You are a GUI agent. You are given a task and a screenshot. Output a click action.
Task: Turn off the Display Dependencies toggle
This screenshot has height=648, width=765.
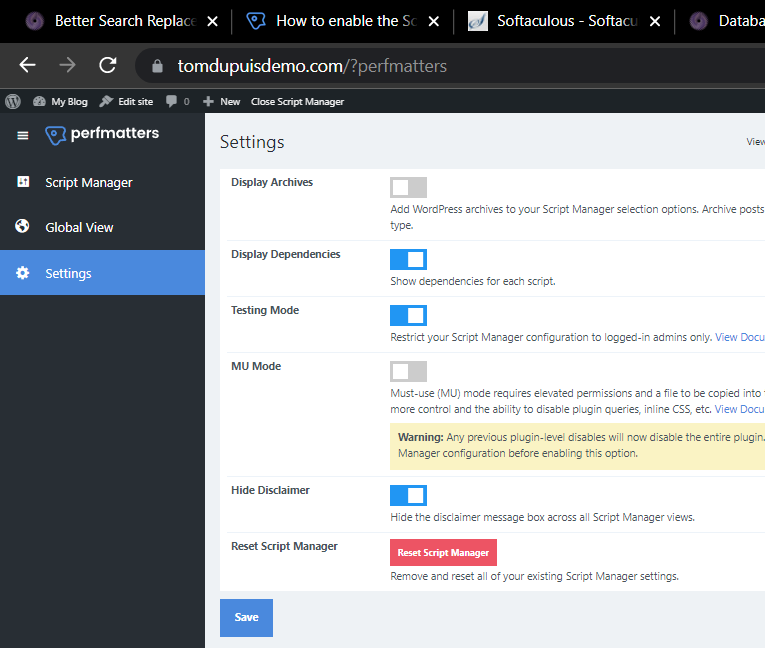[x=408, y=259]
